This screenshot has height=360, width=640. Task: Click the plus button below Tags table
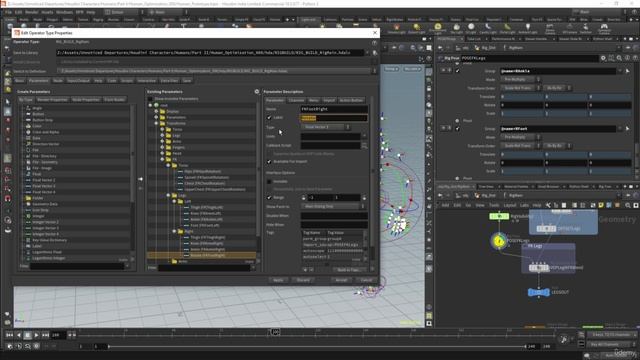click(304, 270)
